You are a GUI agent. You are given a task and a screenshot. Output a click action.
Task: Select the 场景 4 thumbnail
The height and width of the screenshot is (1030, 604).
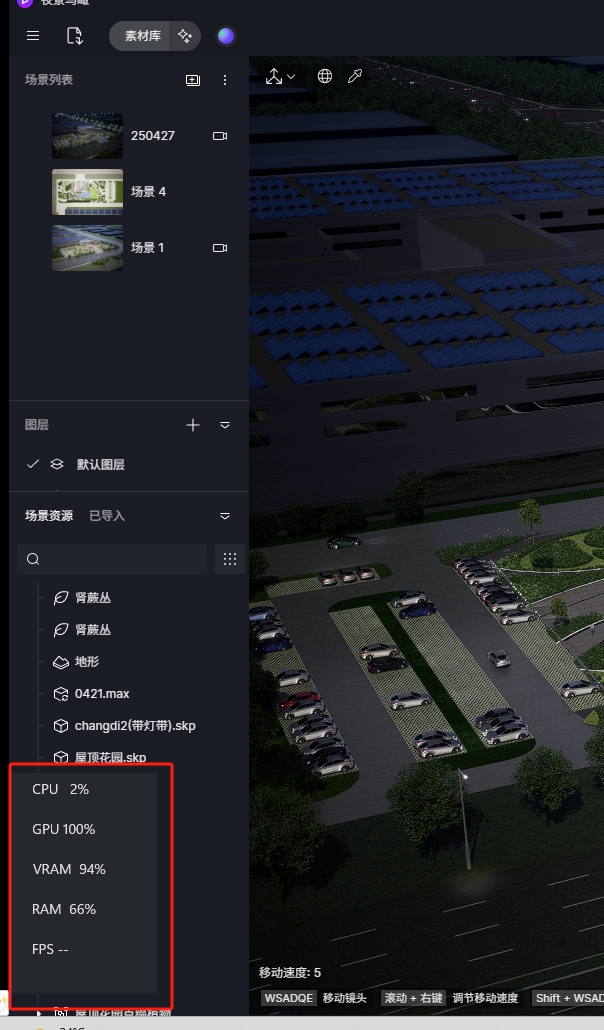pyautogui.click(x=87, y=192)
